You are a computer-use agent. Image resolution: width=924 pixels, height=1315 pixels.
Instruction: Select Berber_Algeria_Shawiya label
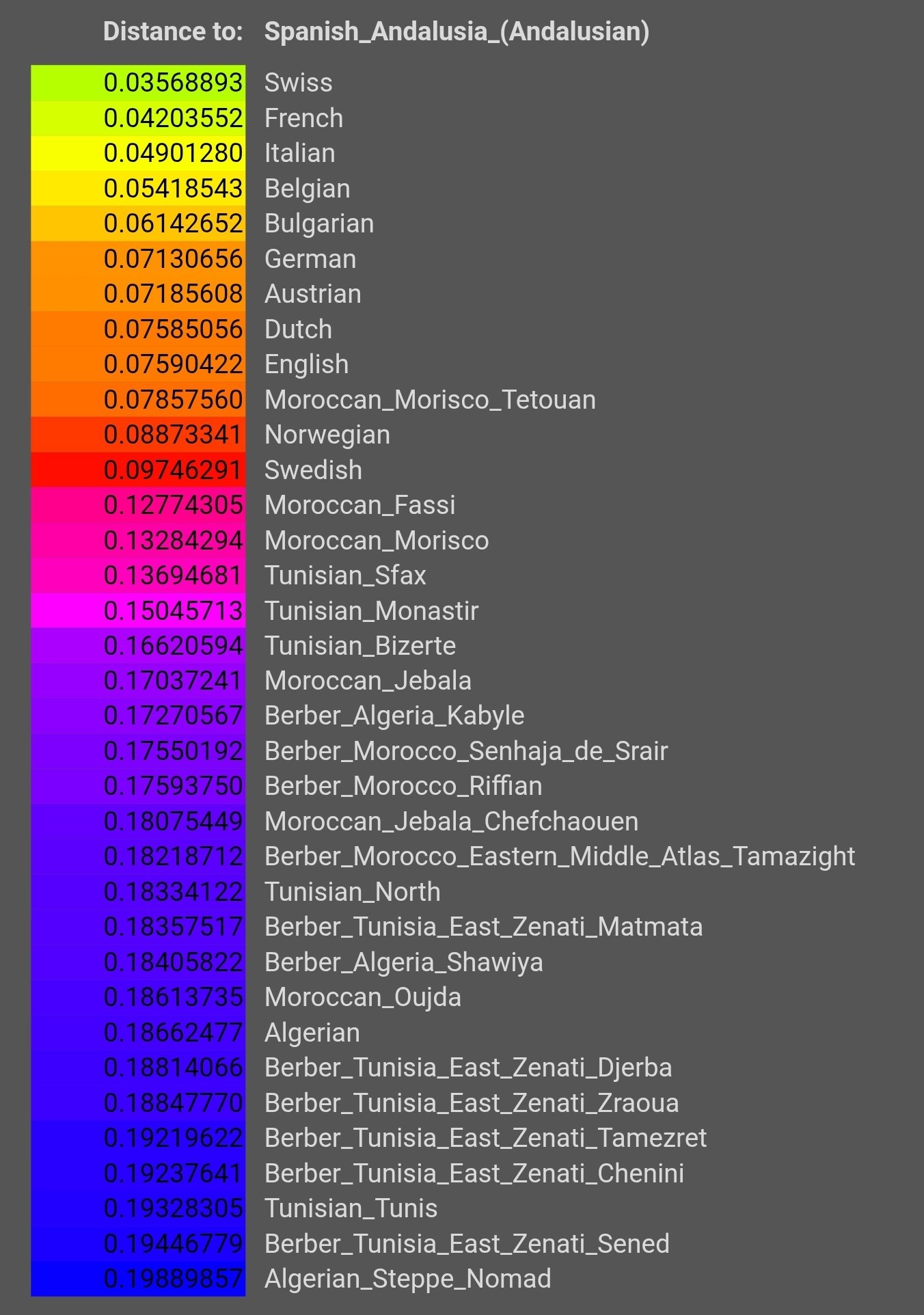point(404,962)
